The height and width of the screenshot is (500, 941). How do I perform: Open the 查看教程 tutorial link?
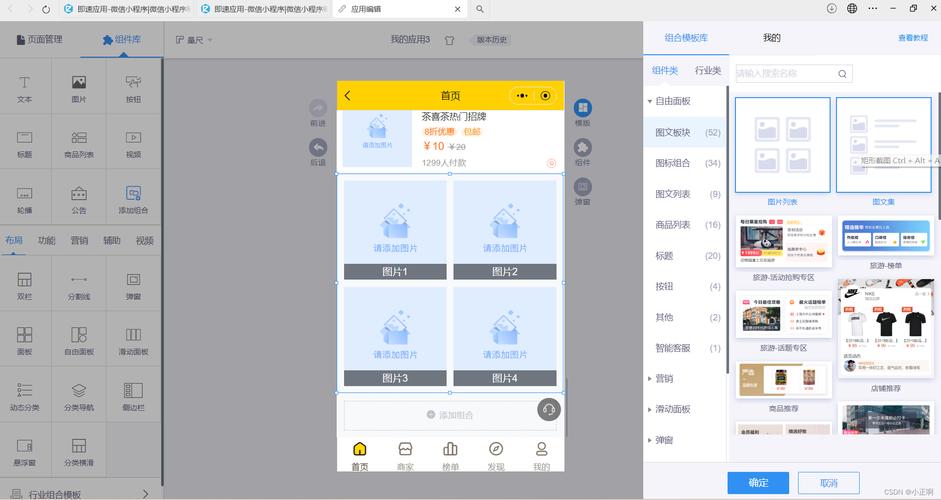pyautogui.click(x=913, y=38)
